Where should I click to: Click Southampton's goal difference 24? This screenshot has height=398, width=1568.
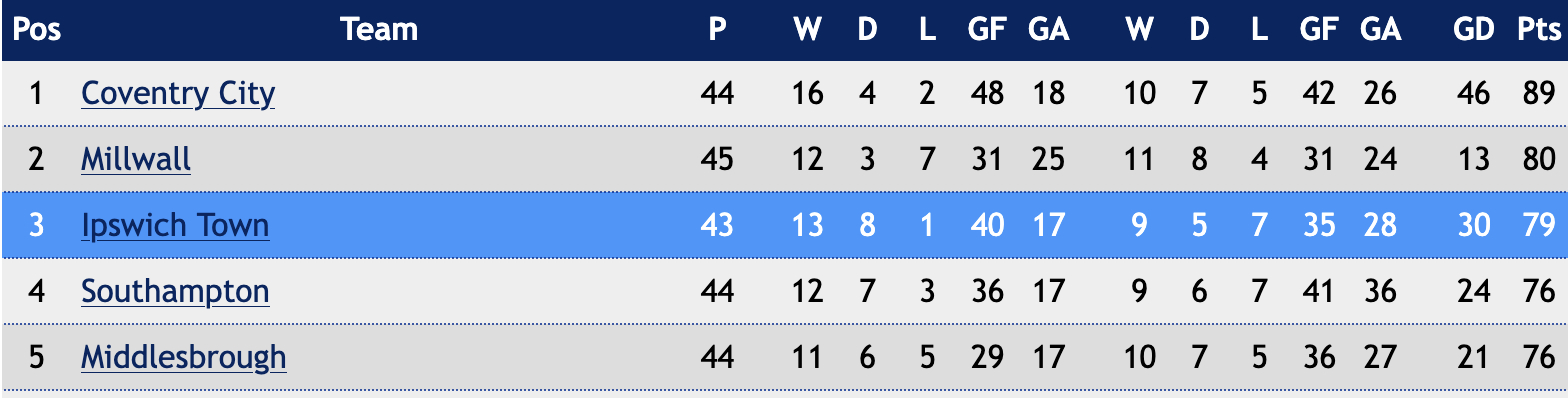point(1474,291)
